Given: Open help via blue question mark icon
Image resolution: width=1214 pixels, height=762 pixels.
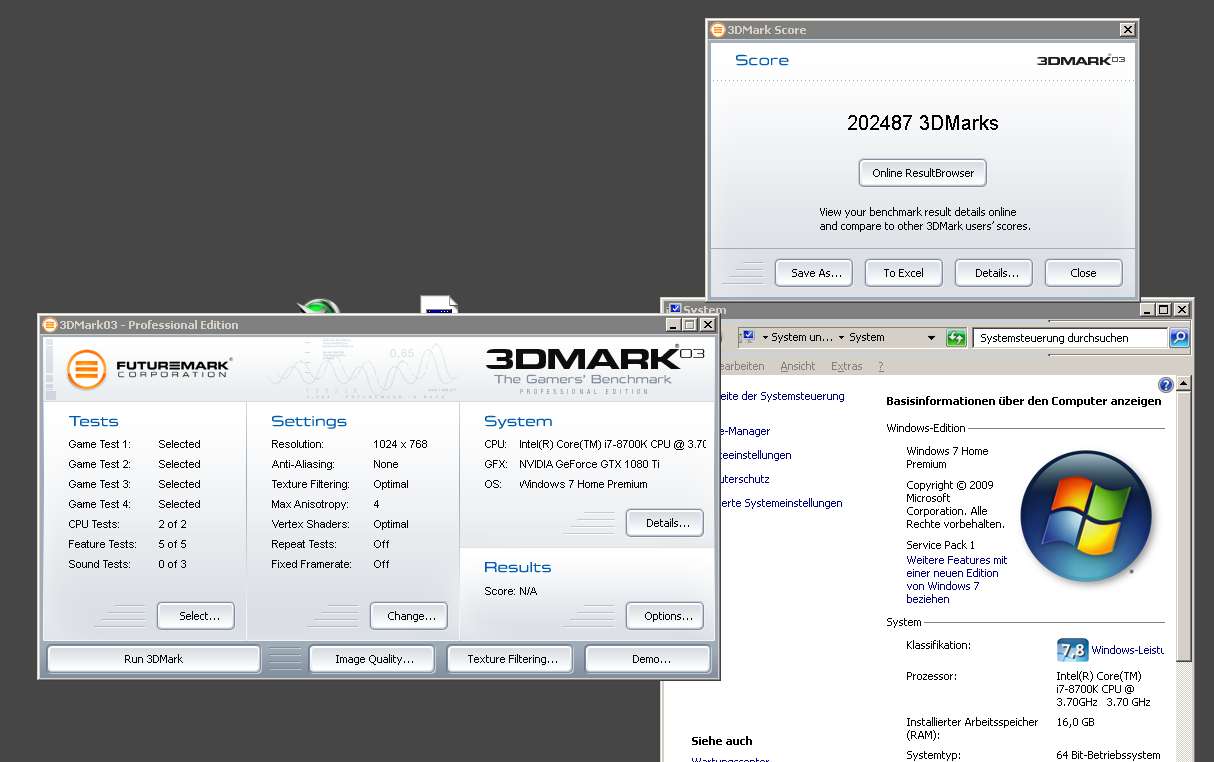Looking at the screenshot, I should pyautogui.click(x=1165, y=385).
